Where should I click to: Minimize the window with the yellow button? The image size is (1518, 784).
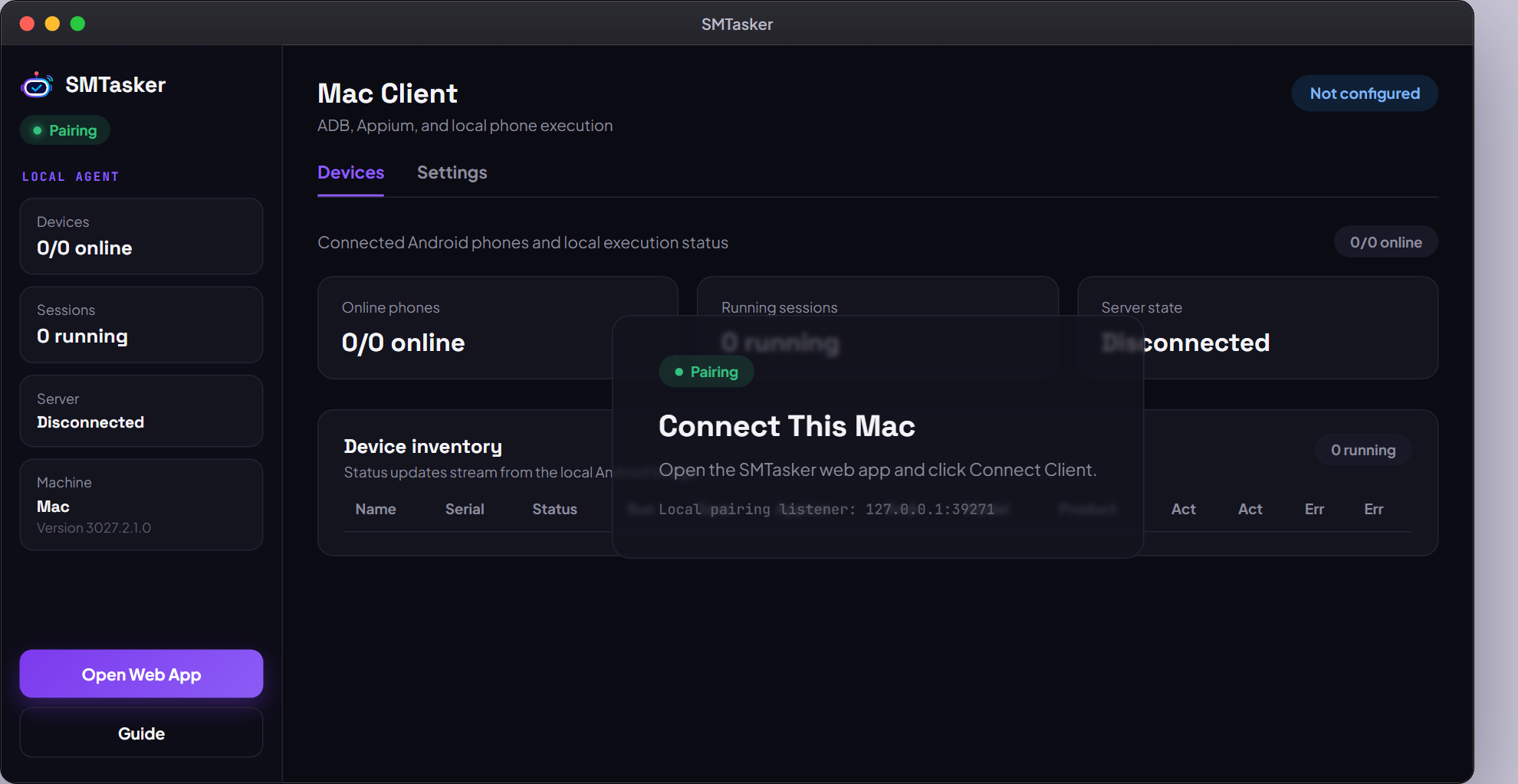point(52,24)
